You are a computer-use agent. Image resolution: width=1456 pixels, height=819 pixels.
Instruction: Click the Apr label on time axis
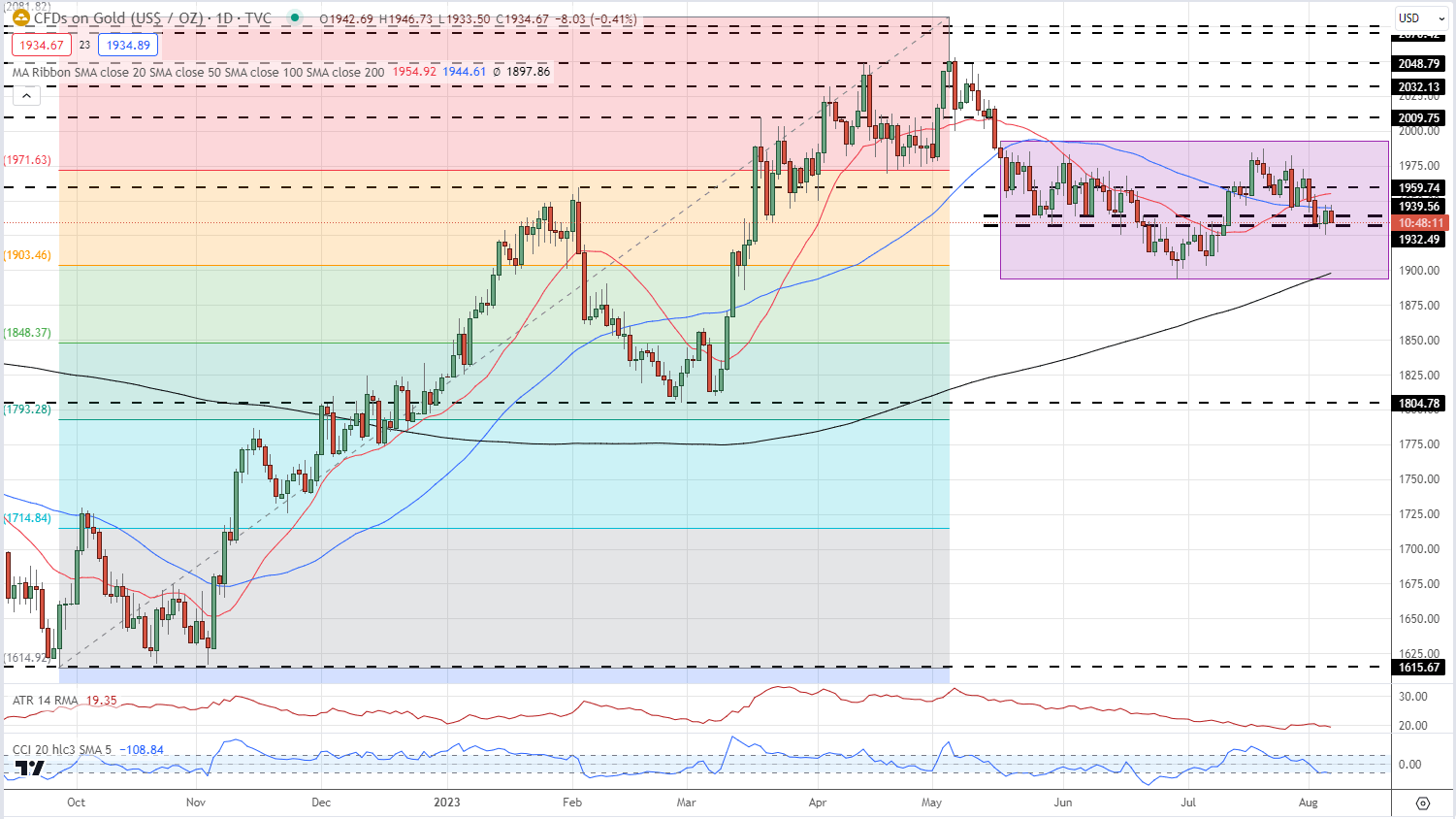(818, 803)
